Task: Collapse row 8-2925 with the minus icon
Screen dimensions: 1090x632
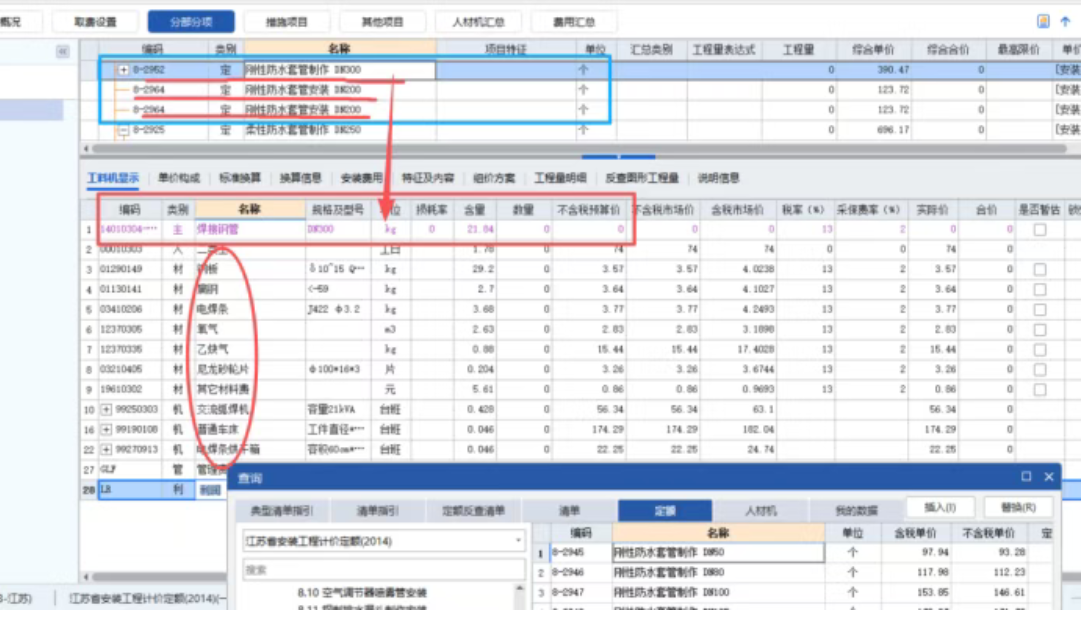Action: click(124, 130)
